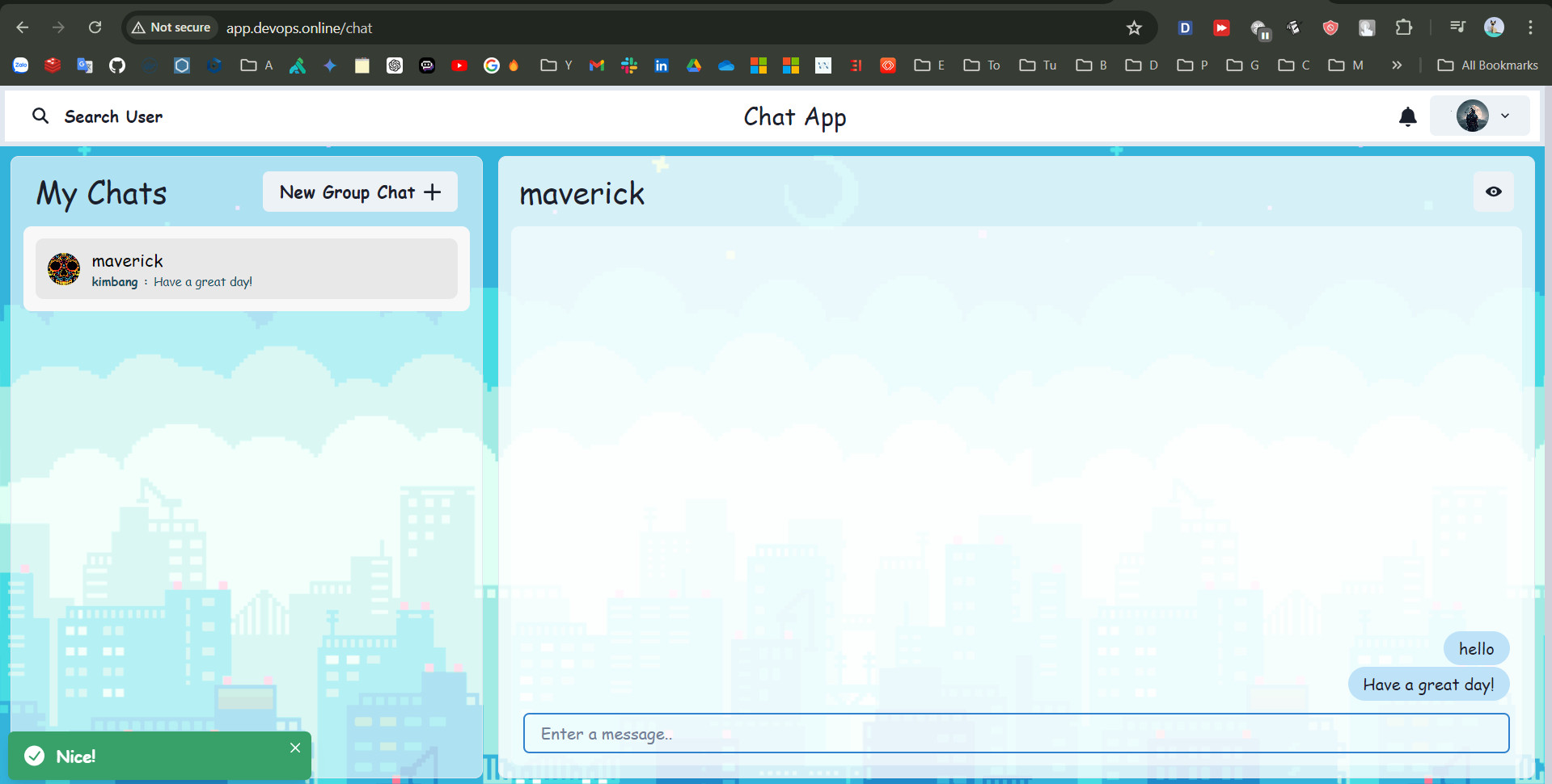Screen dimensions: 1552x784
Task: Open the Google Drive bookmark
Action: click(x=694, y=65)
